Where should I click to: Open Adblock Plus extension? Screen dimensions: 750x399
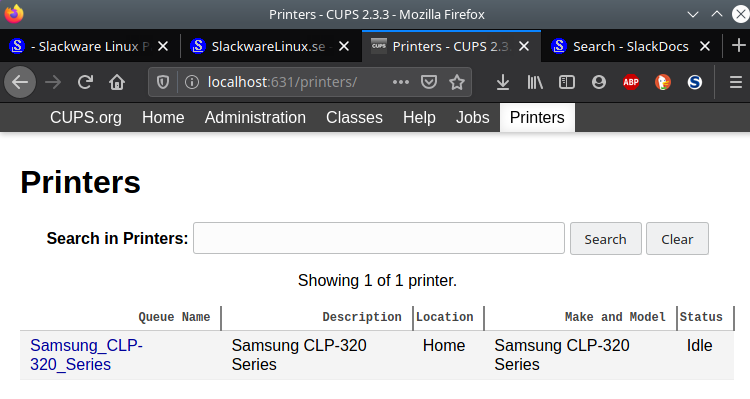tap(631, 82)
